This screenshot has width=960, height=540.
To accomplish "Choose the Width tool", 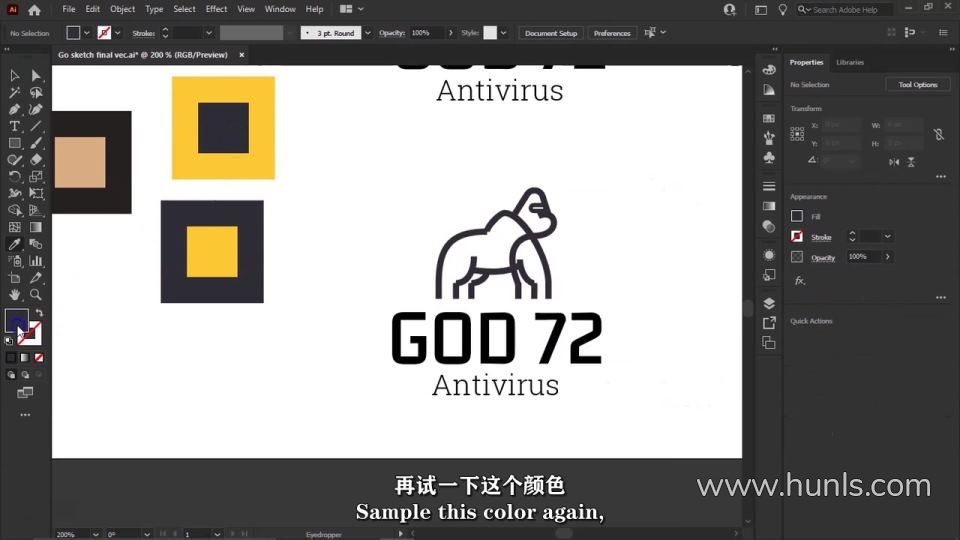I will point(15,193).
